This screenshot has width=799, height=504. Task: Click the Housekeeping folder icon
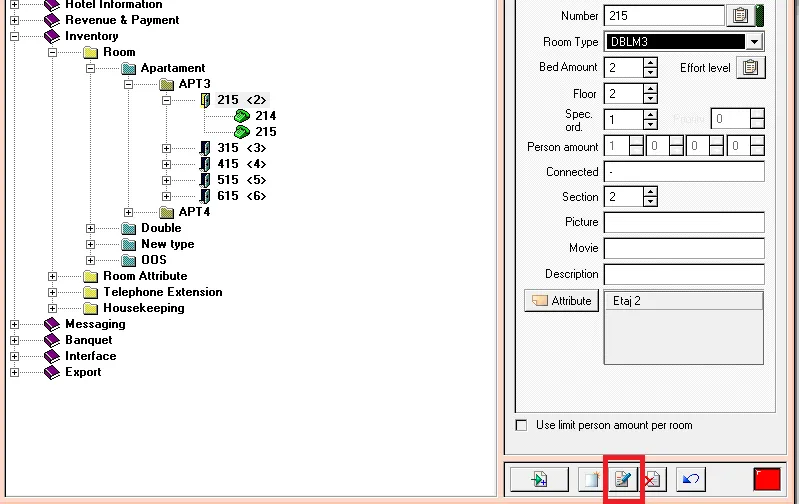pos(91,308)
